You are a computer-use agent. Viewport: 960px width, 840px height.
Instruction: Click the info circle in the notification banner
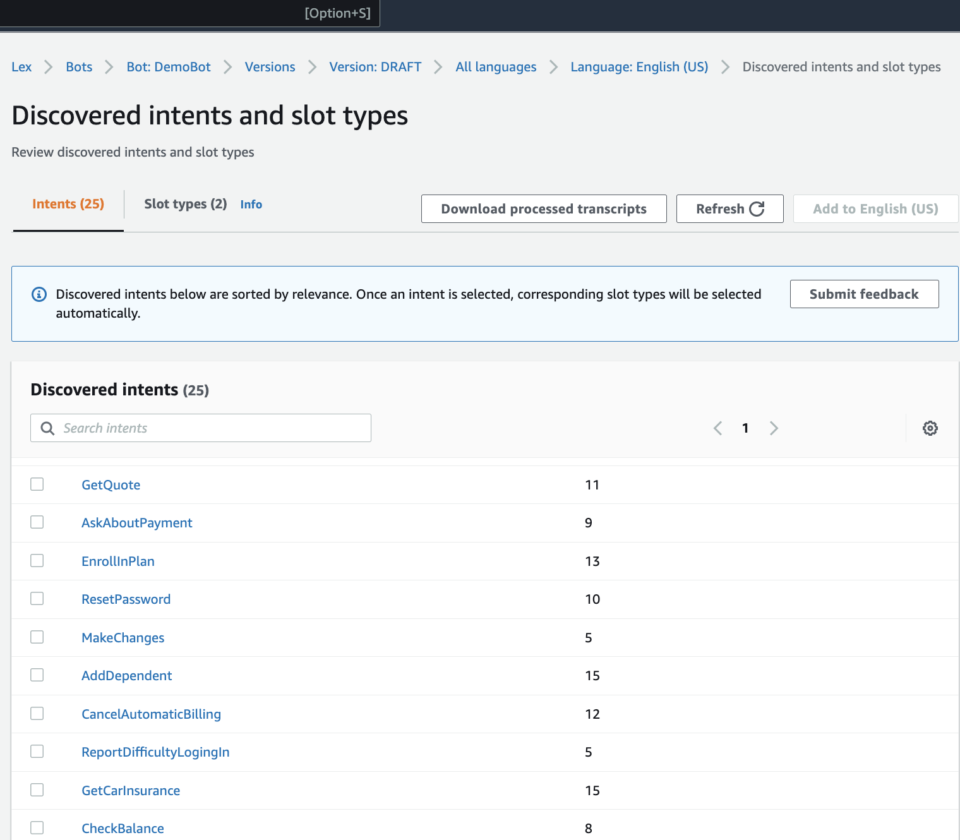click(39, 294)
